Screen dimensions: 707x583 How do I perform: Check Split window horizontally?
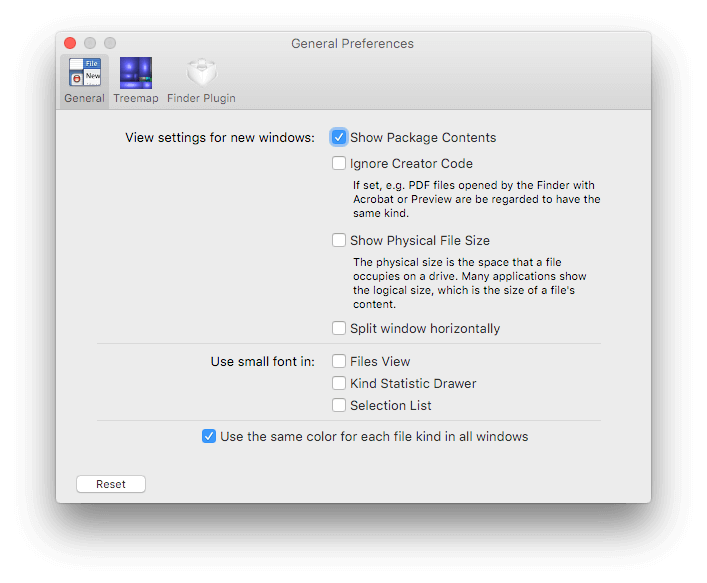339,328
